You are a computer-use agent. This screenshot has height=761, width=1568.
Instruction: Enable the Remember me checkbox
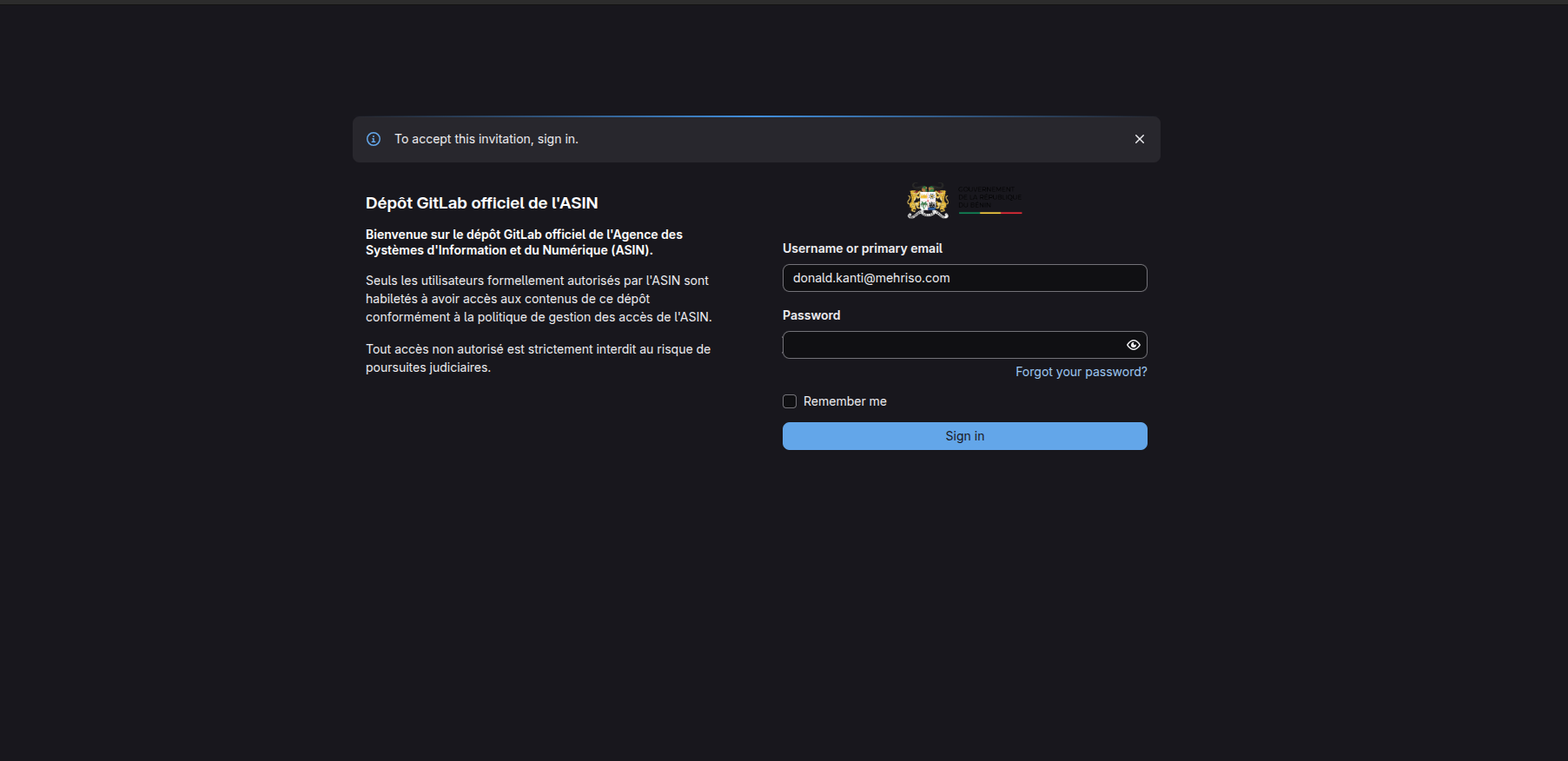(x=790, y=401)
